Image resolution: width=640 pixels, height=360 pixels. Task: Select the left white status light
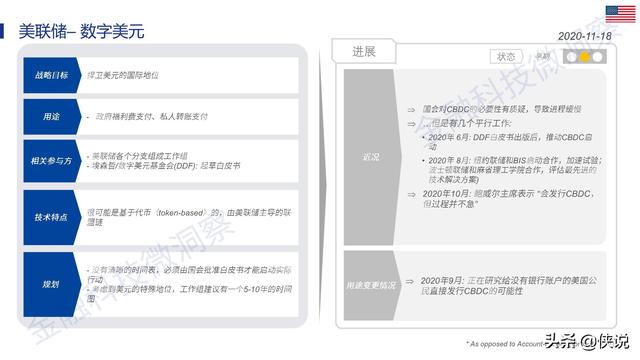coord(572,57)
